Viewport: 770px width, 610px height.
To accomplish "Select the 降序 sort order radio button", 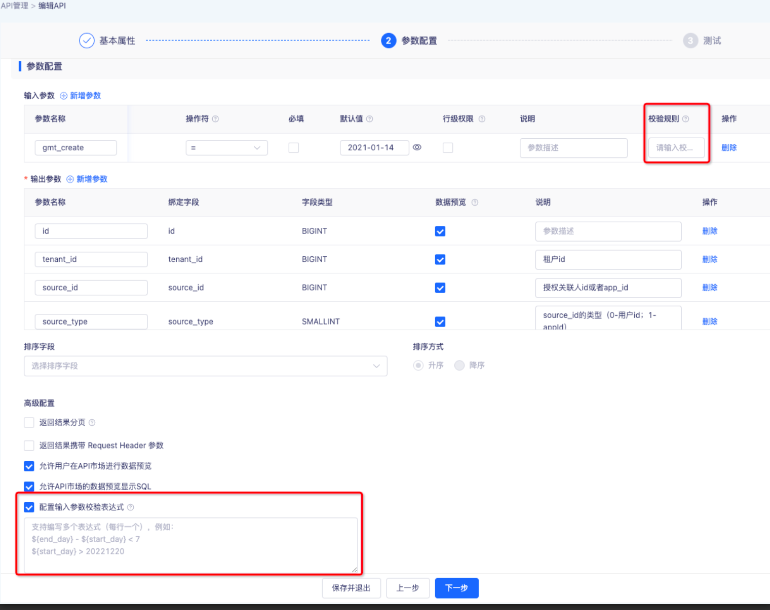I will point(460,366).
